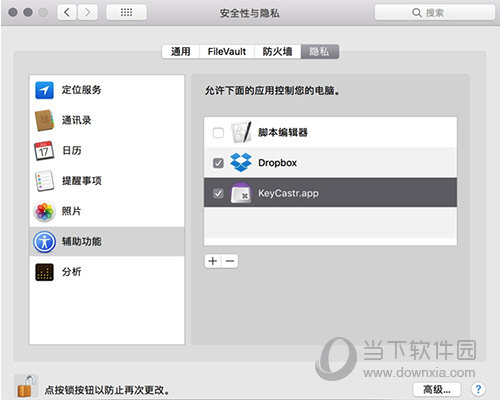This screenshot has height=402, width=500.
Task: Add an app with the plus button
Action: point(213,261)
